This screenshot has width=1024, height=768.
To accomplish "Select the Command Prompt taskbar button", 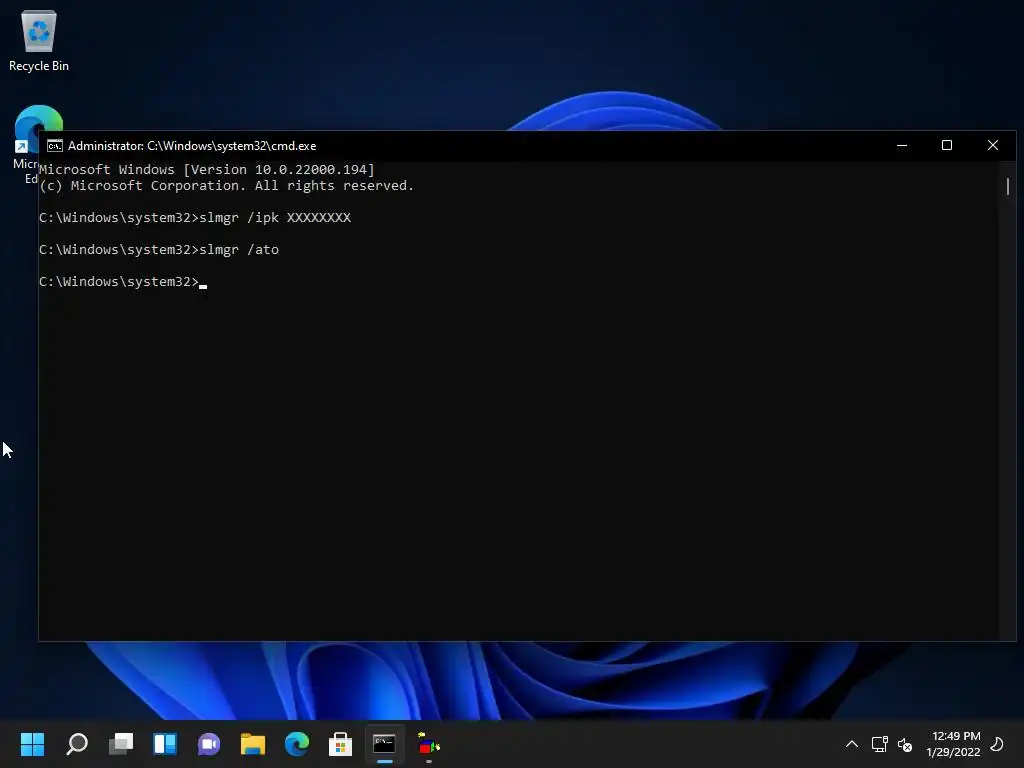I will [385, 744].
